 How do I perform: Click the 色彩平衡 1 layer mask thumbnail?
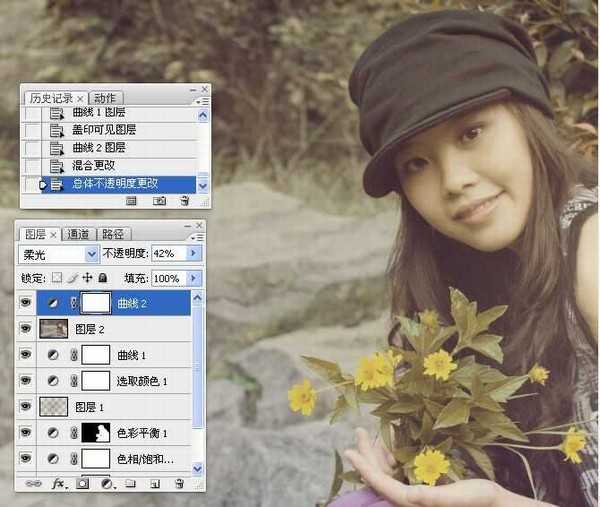[95, 433]
